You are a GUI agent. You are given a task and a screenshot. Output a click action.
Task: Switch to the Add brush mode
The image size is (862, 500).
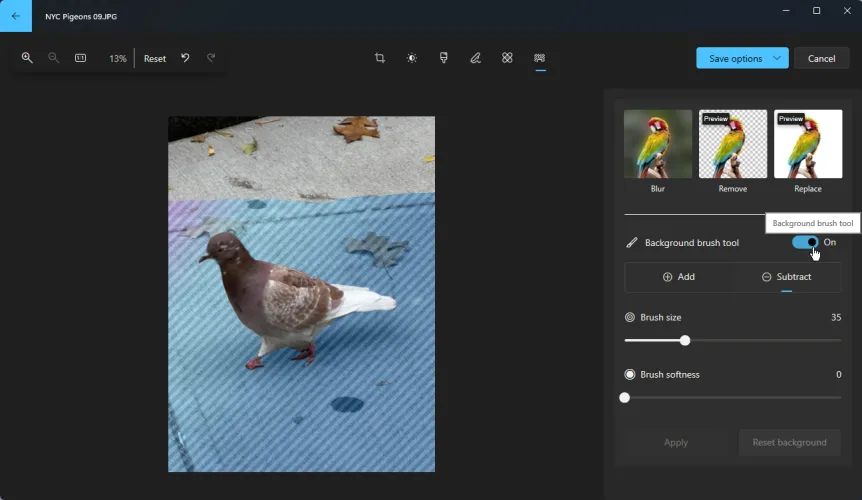pyautogui.click(x=678, y=277)
